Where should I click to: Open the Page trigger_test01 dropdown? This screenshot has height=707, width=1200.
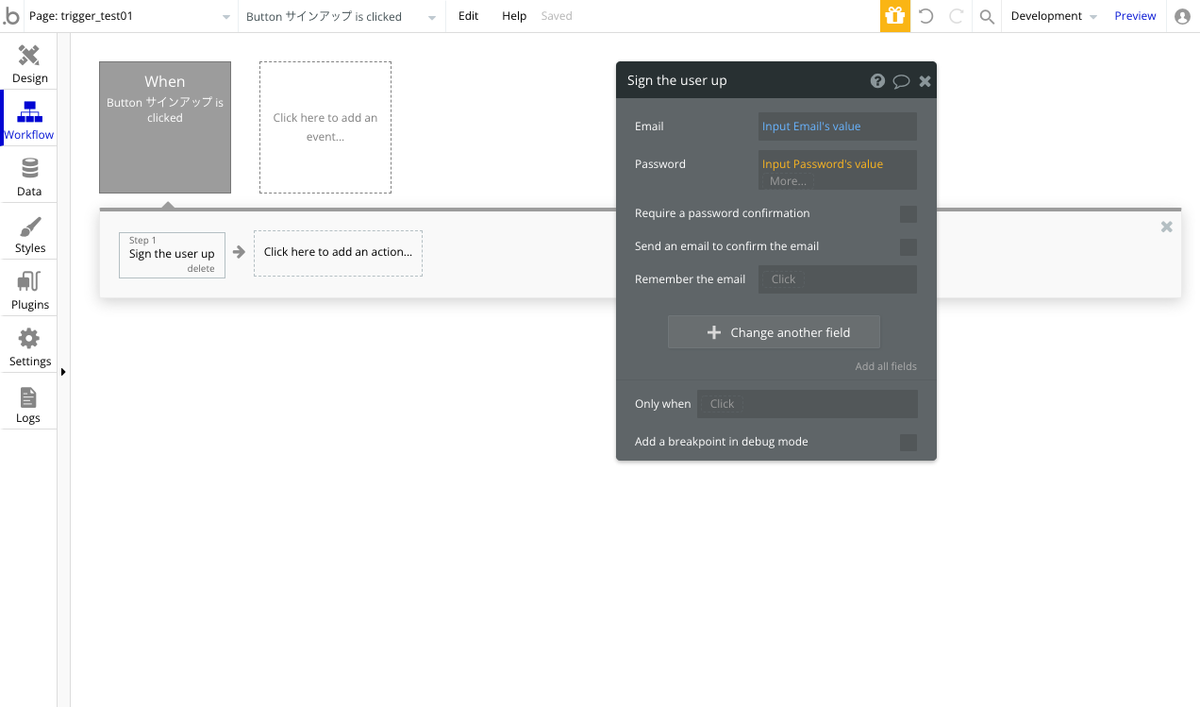pos(131,16)
